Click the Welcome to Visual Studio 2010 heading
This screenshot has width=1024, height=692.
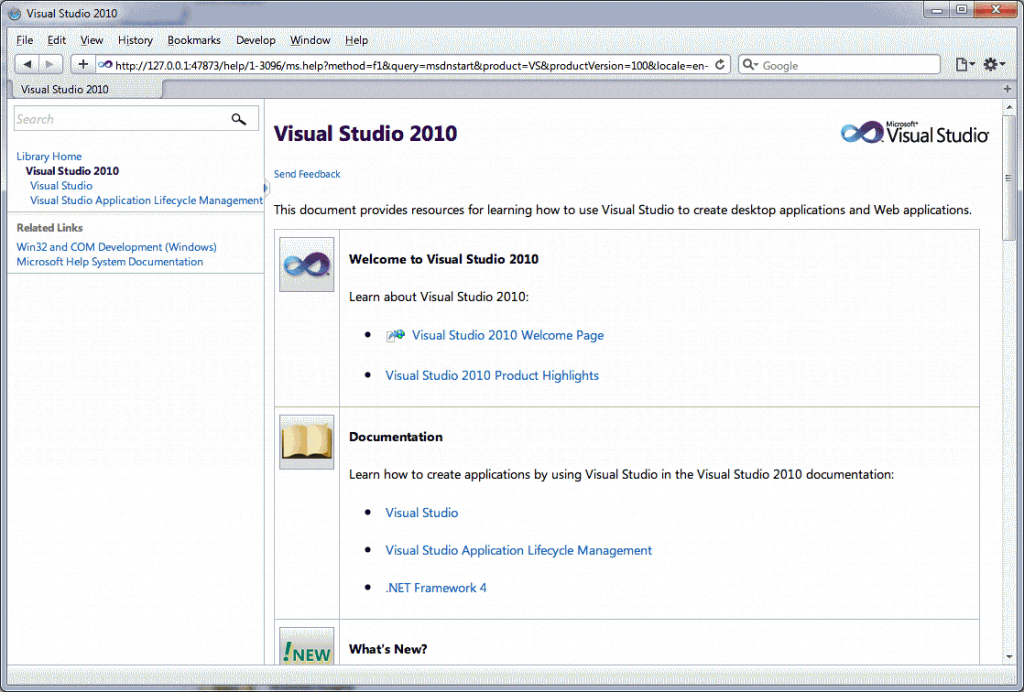tap(443, 259)
